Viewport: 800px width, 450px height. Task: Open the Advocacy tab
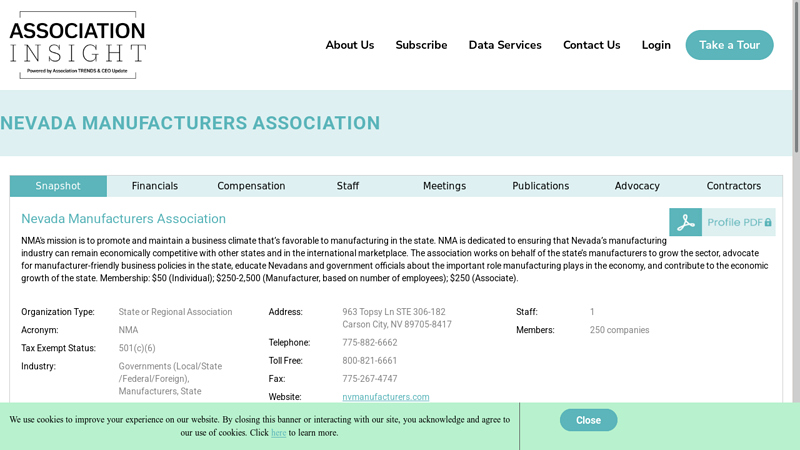637,186
